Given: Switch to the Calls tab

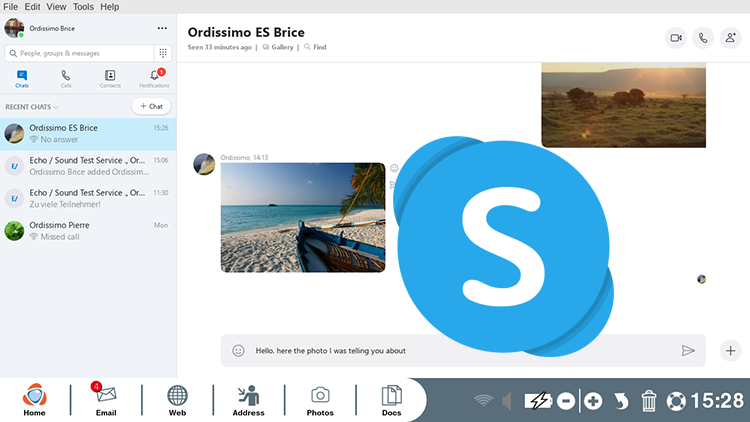Looking at the screenshot, I should click(x=66, y=79).
